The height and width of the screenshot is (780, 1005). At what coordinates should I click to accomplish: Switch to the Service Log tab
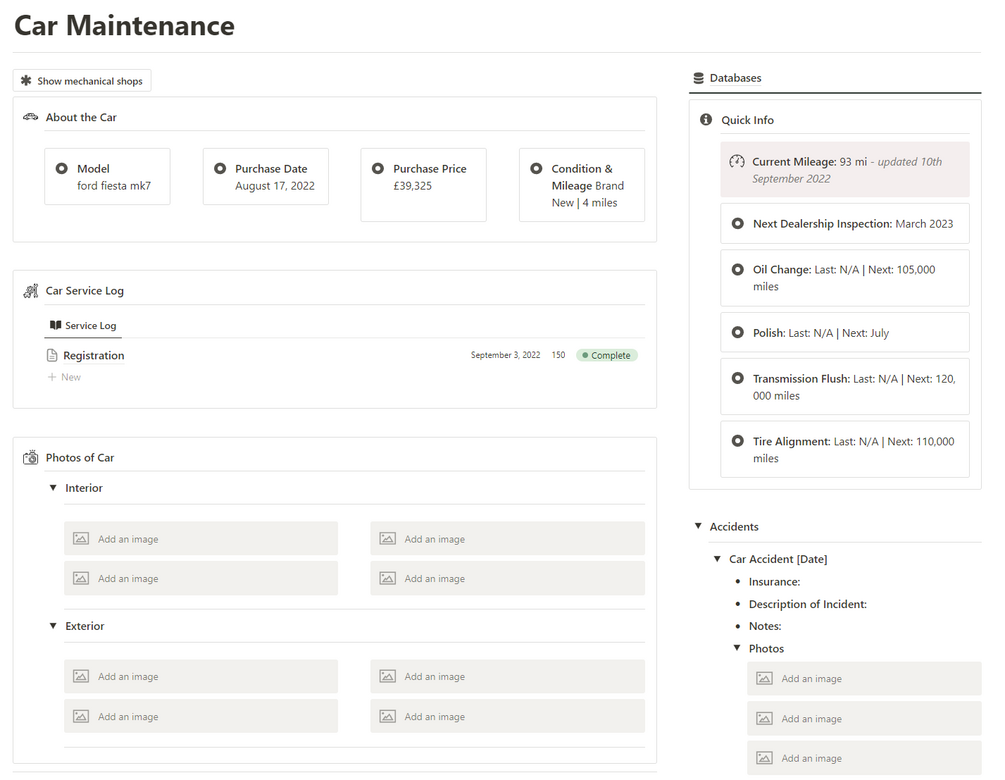pos(84,326)
